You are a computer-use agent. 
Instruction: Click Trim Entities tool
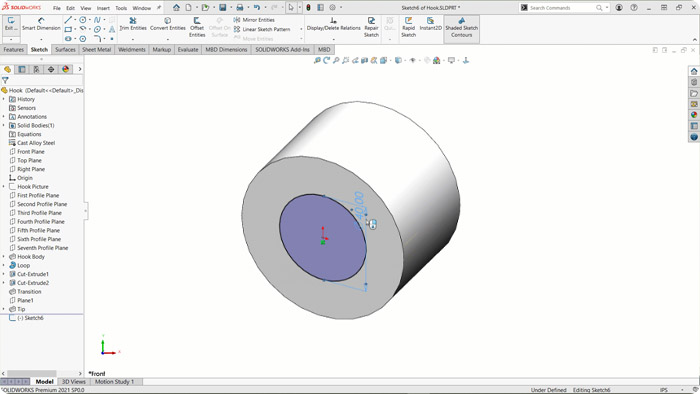tap(133, 24)
